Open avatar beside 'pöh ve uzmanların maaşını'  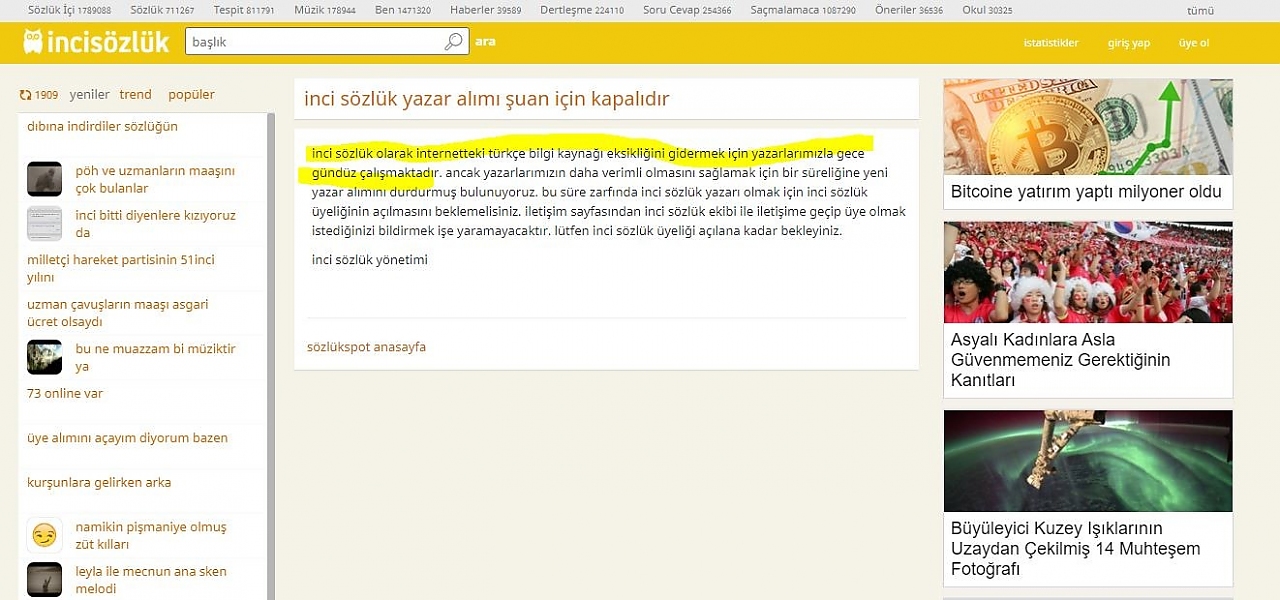point(45,179)
